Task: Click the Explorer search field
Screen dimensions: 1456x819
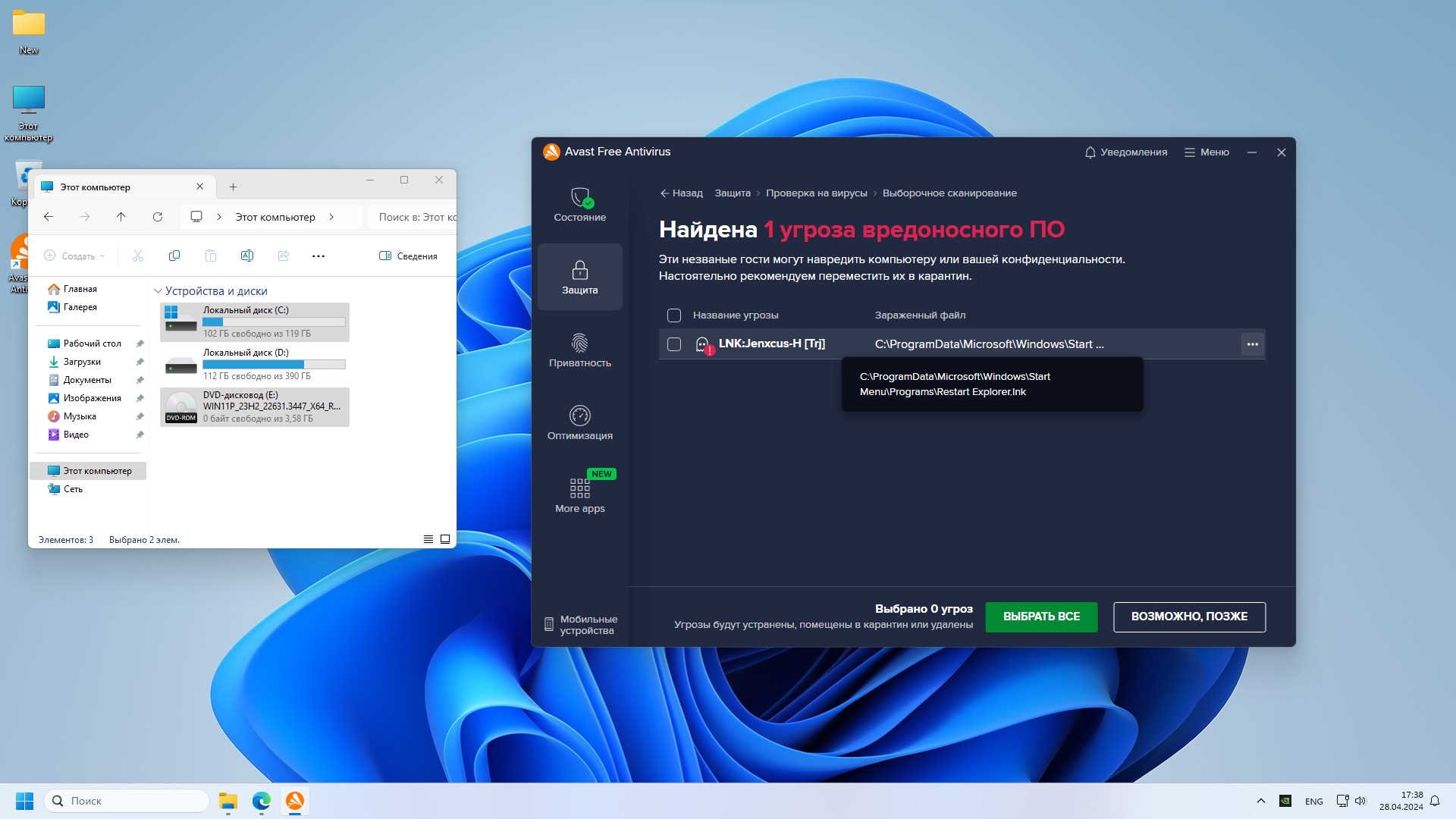Action: coord(413,217)
